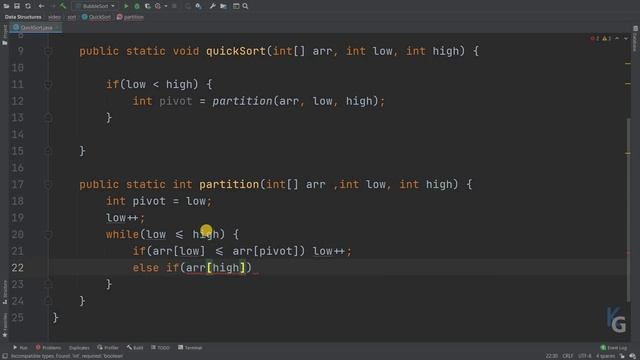Toggle read-only lock icon in status bar

click(622, 356)
